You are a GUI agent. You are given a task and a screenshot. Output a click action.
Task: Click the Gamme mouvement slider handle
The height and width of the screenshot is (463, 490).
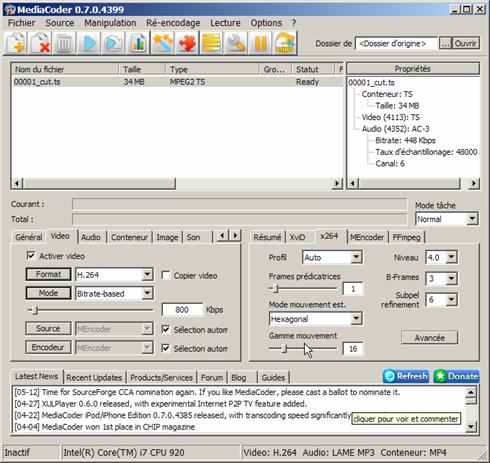[284, 349]
